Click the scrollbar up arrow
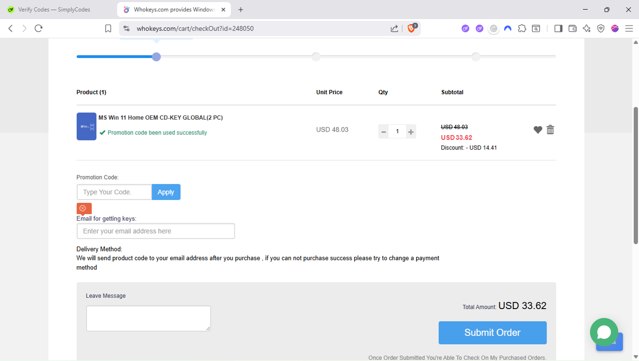 point(635,42)
